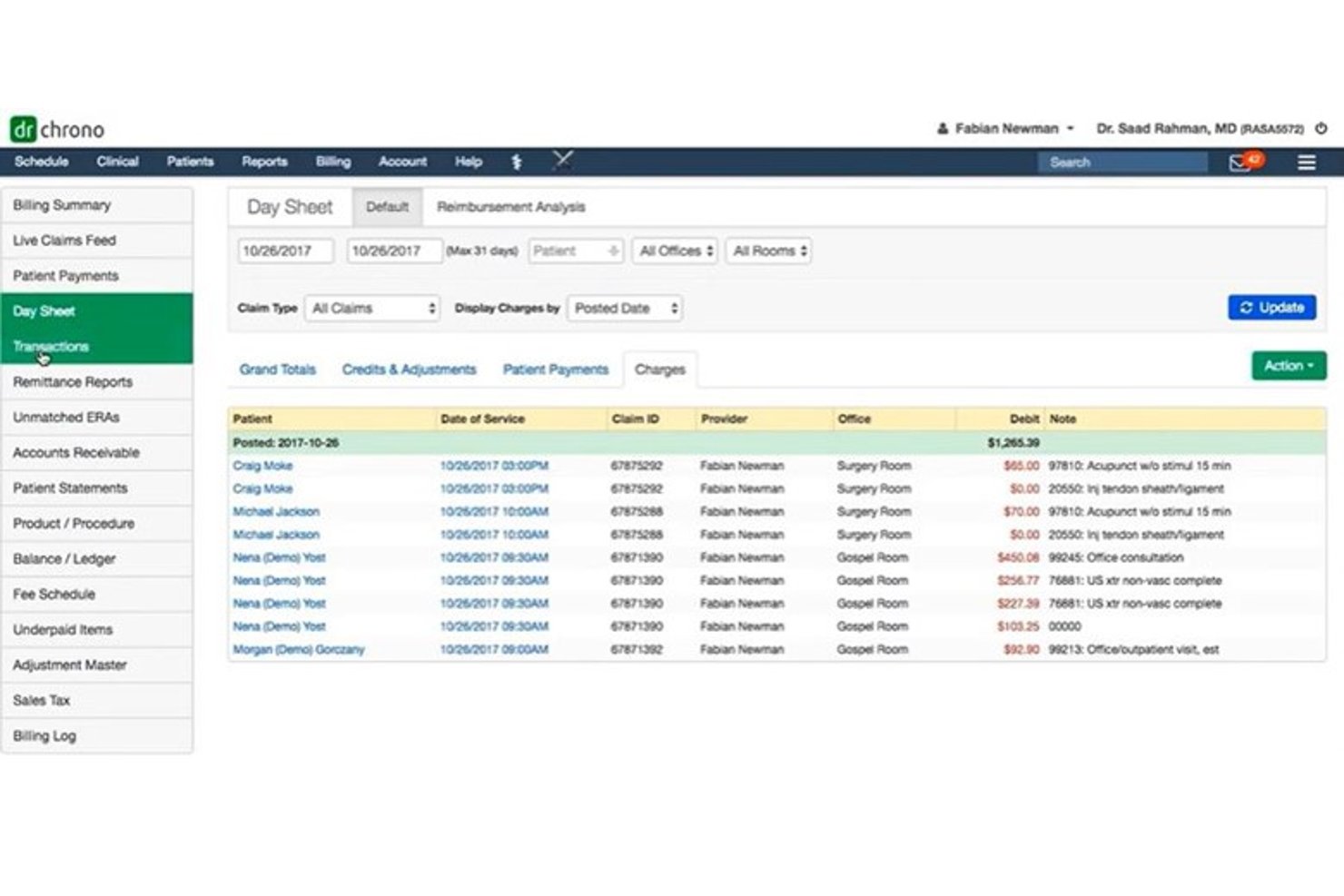1344x896 pixels.
Task: Click the start date field 10/26/2017
Action: 285,251
